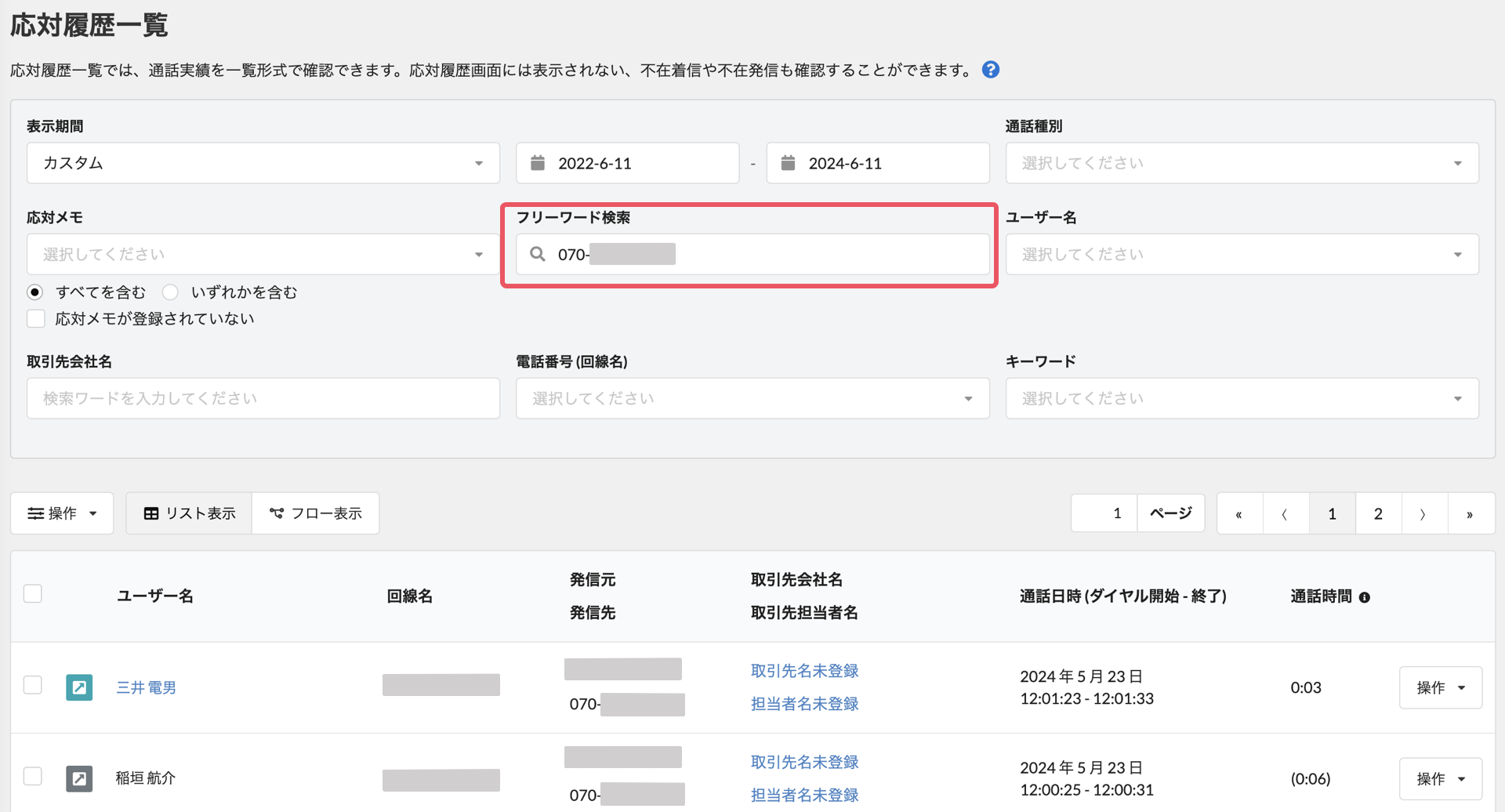Select the すべてを含む radio button
Viewport: 1505px width, 812px height.
(35, 292)
